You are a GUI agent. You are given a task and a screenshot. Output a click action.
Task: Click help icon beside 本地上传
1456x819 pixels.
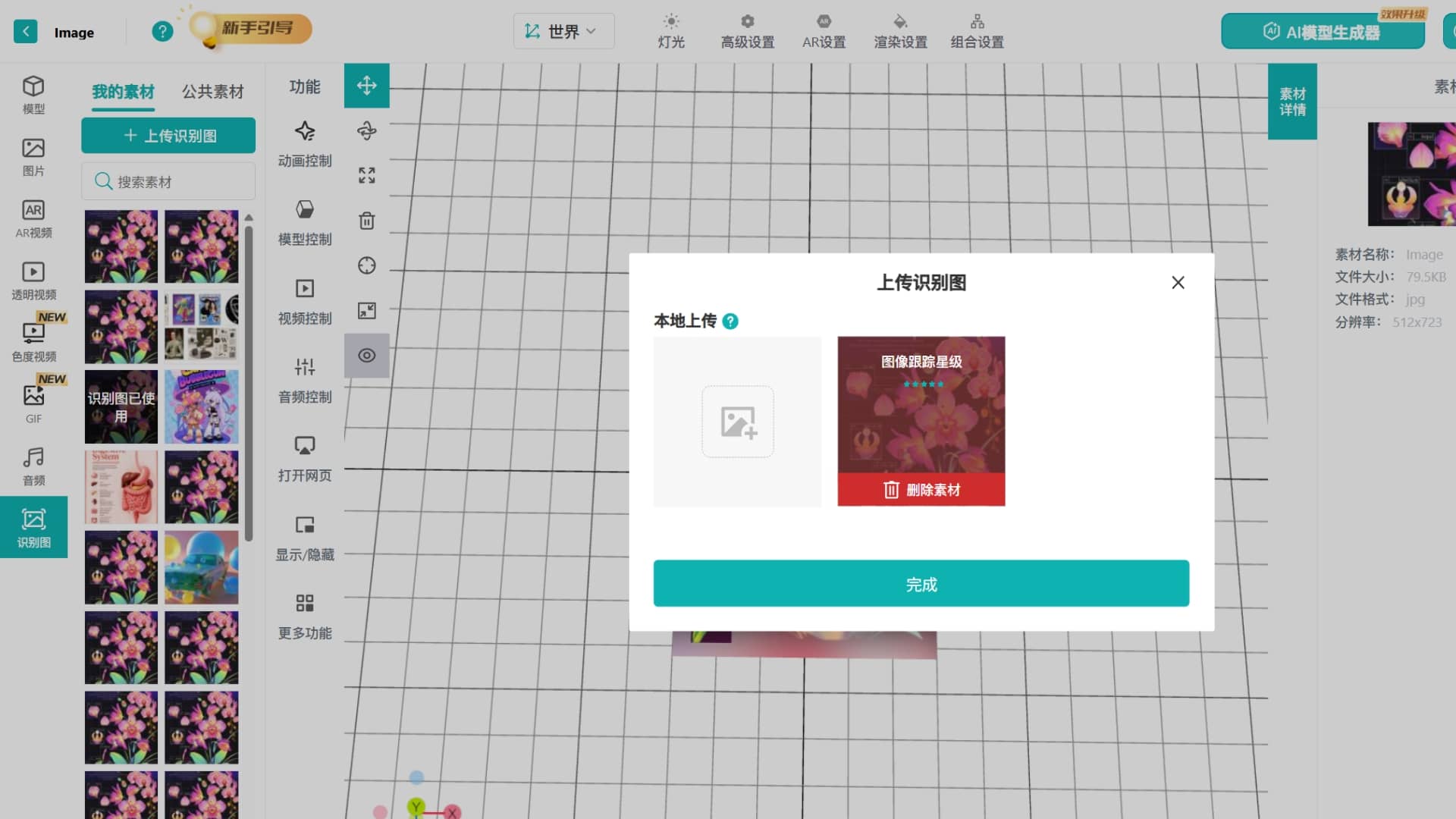pos(730,322)
